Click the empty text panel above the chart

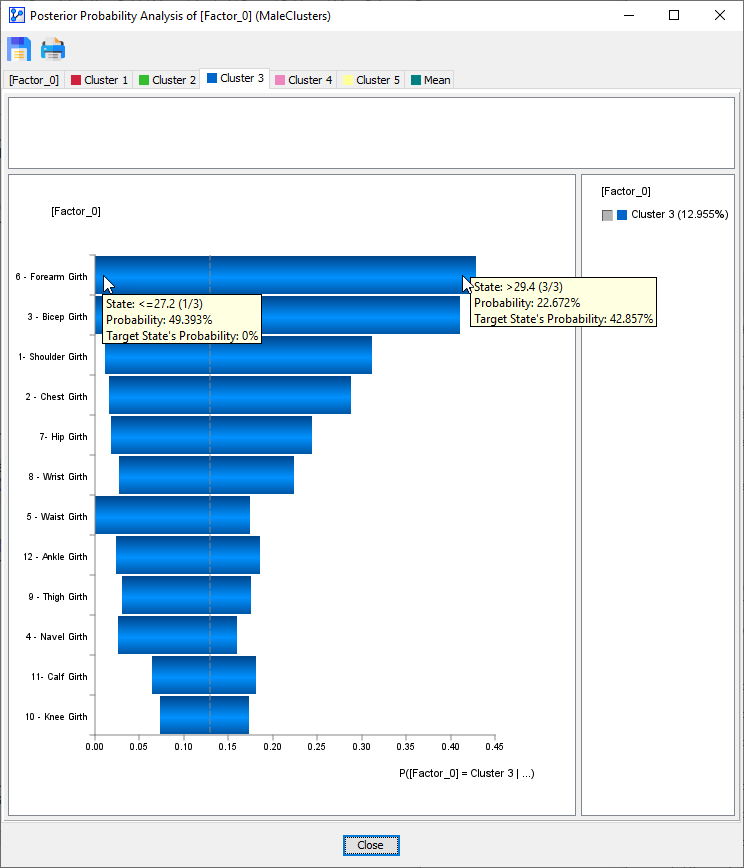click(x=371, y=132)
